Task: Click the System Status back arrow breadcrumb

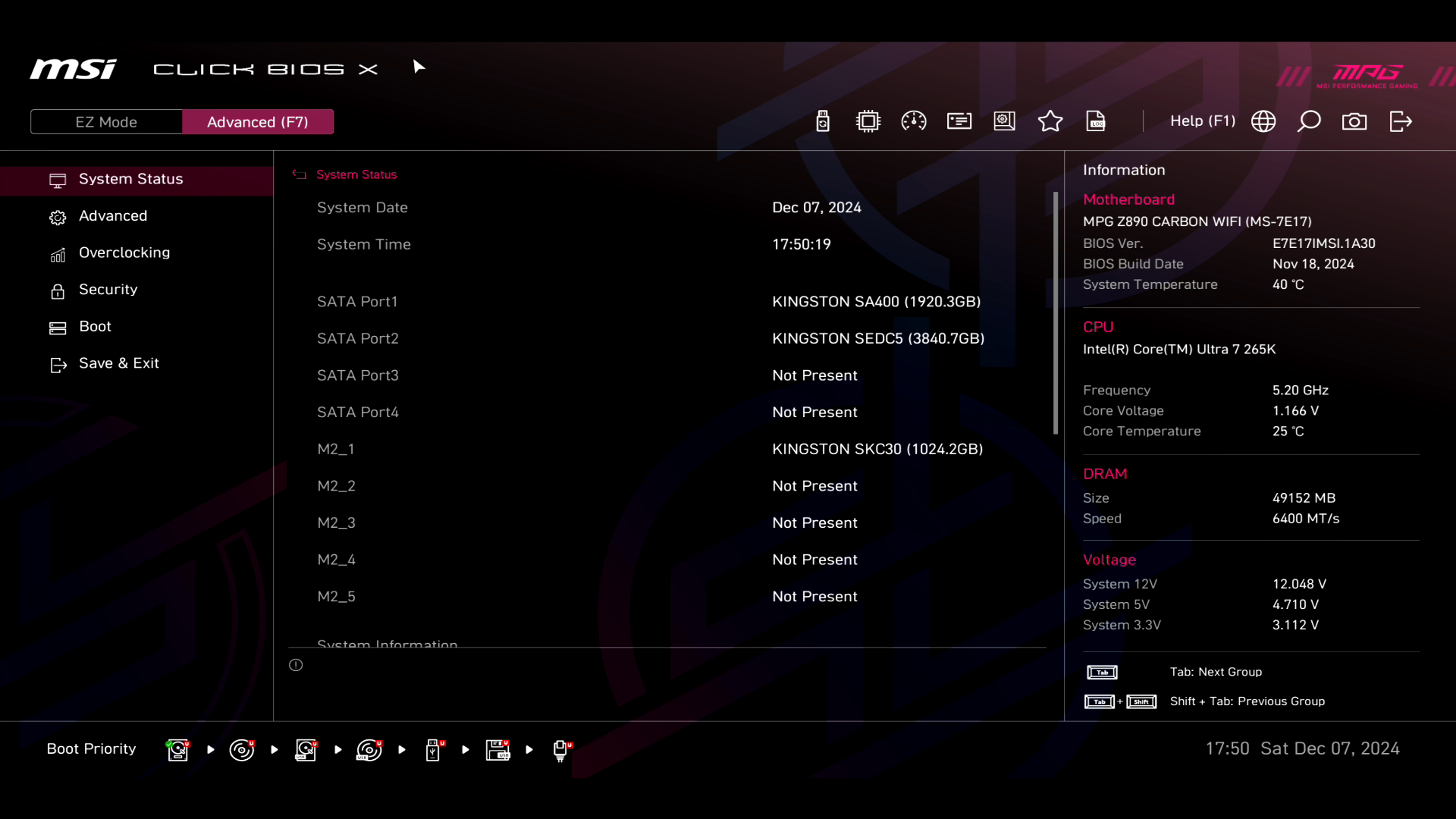Action: (x=300, y=174)
